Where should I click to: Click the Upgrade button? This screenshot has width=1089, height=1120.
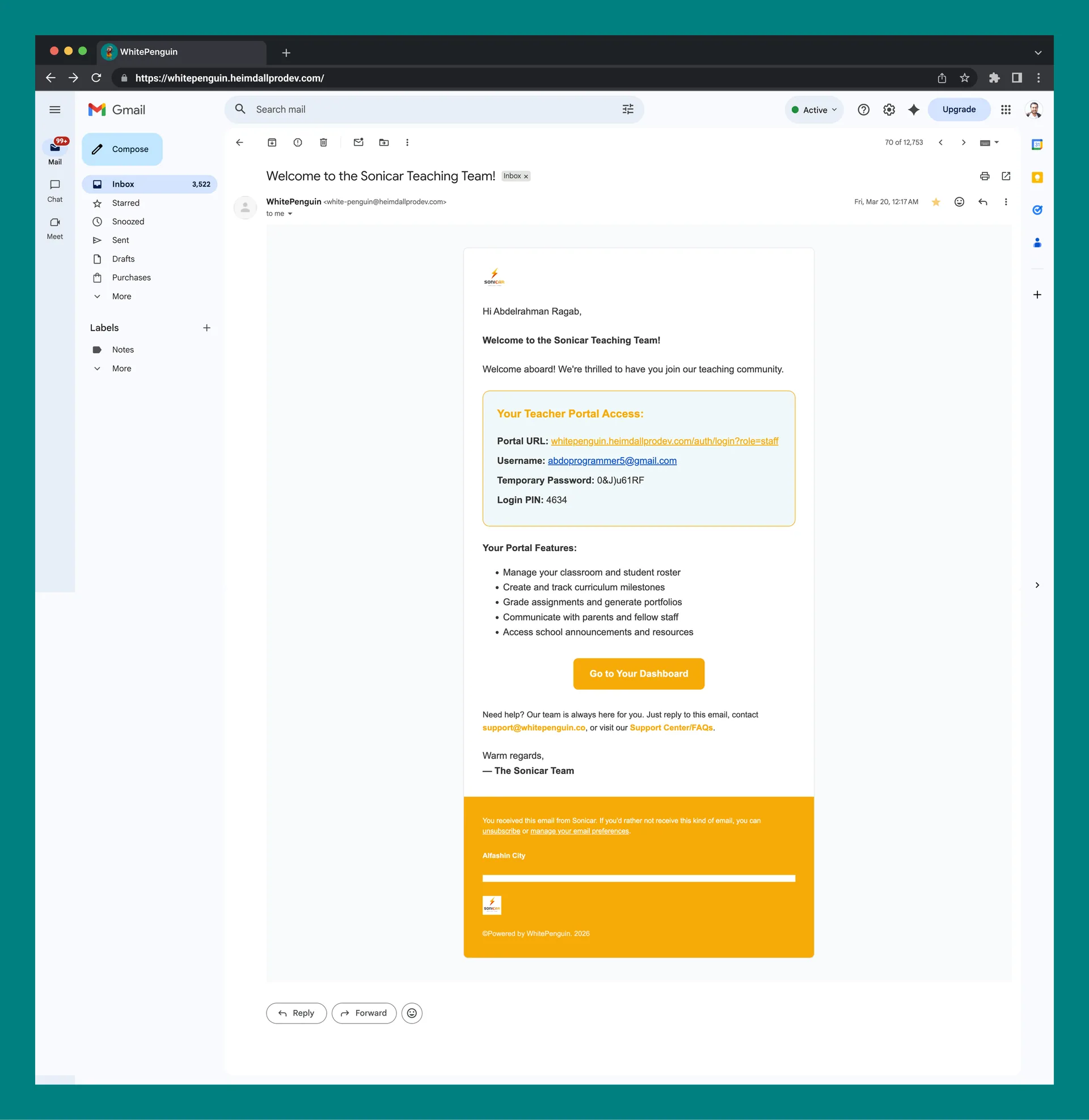coord(959,110)
